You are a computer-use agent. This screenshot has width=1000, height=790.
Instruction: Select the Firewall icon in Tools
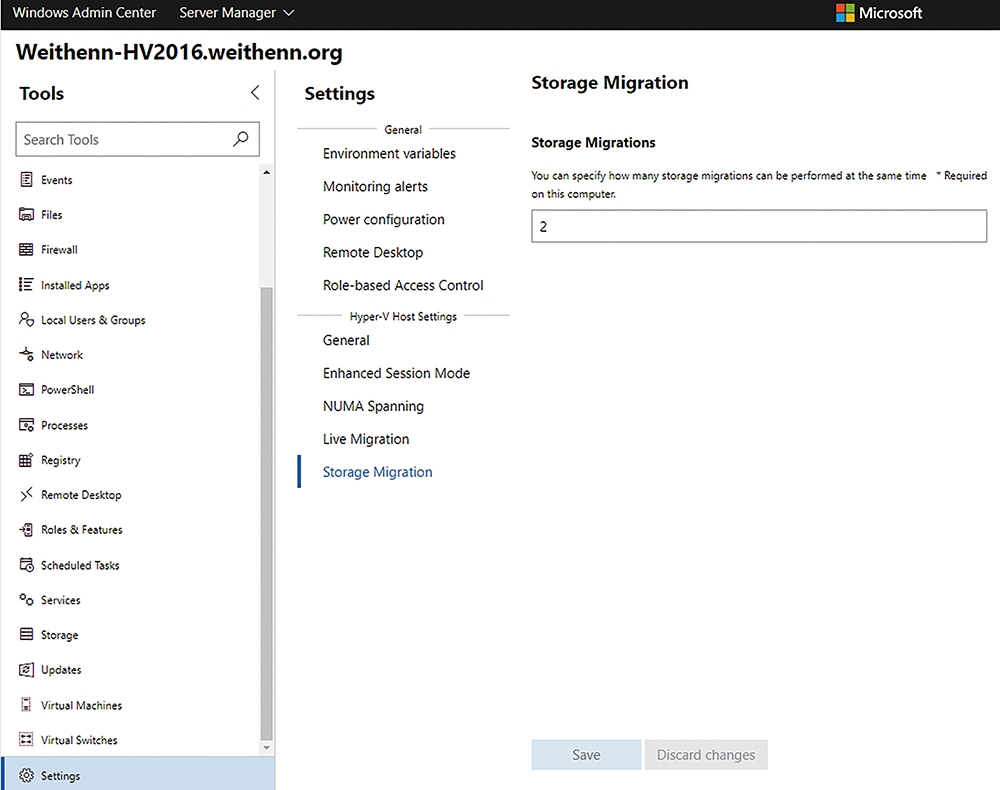[x=26, y=249]
